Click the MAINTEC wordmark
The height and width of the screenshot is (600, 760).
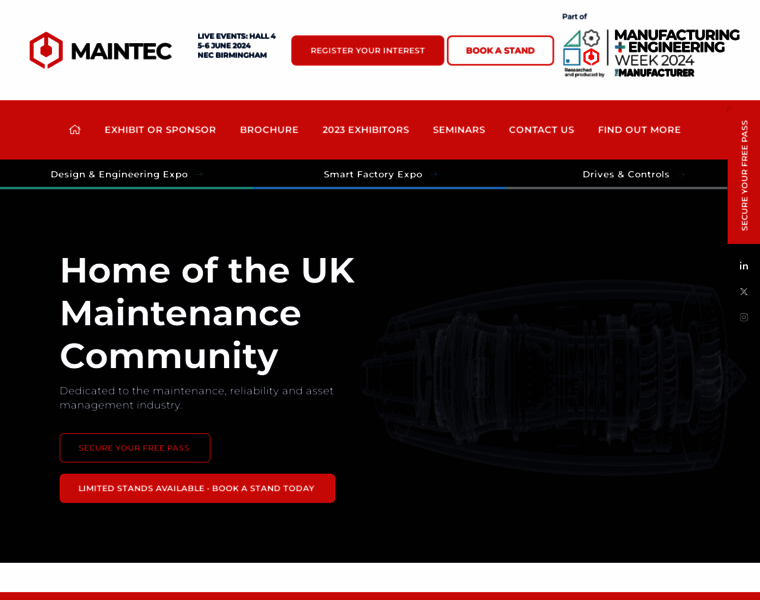(x=121, y=51)
